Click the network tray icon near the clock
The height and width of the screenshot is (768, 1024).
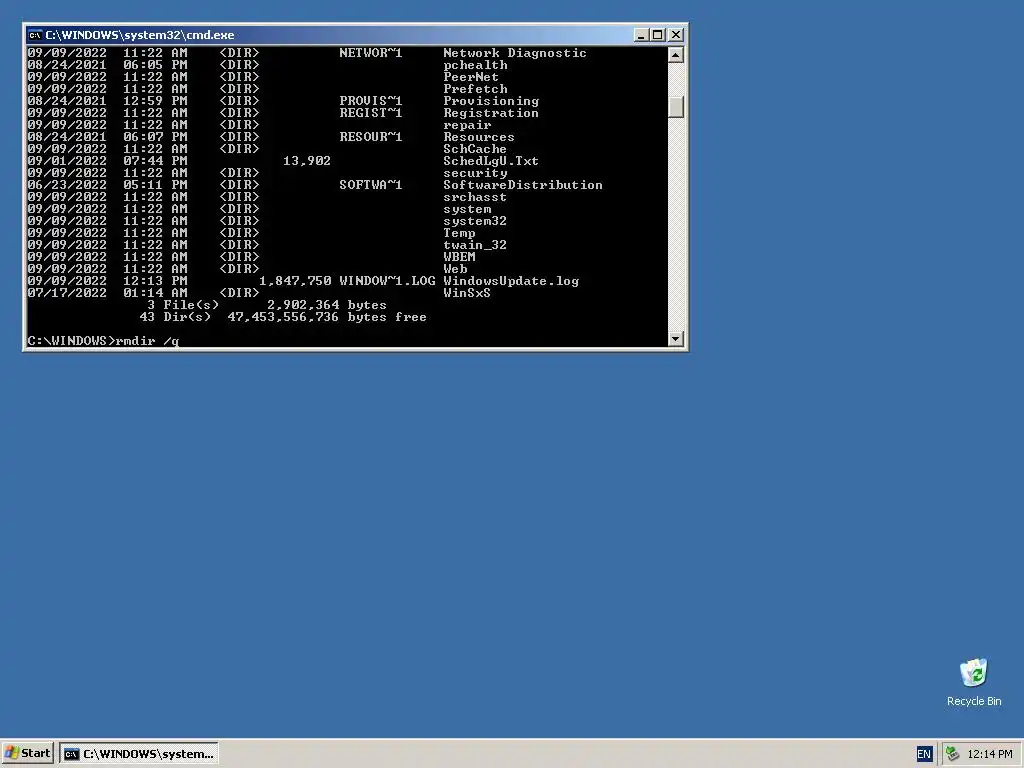tap(952, 754)
